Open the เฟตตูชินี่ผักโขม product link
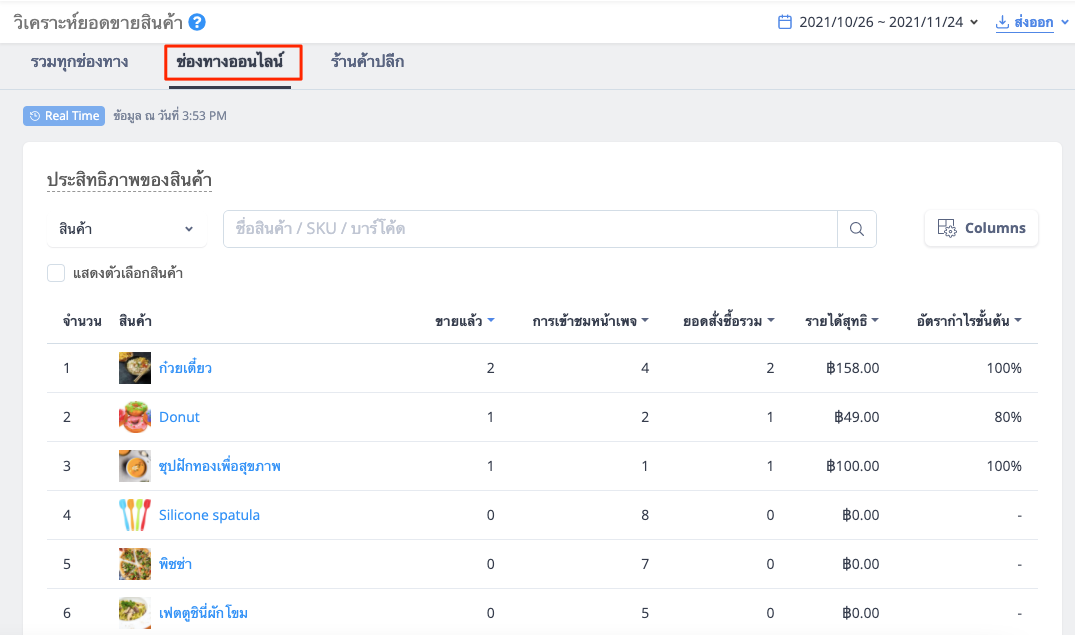Screen dimensions: 1075x635 [203, 613]
